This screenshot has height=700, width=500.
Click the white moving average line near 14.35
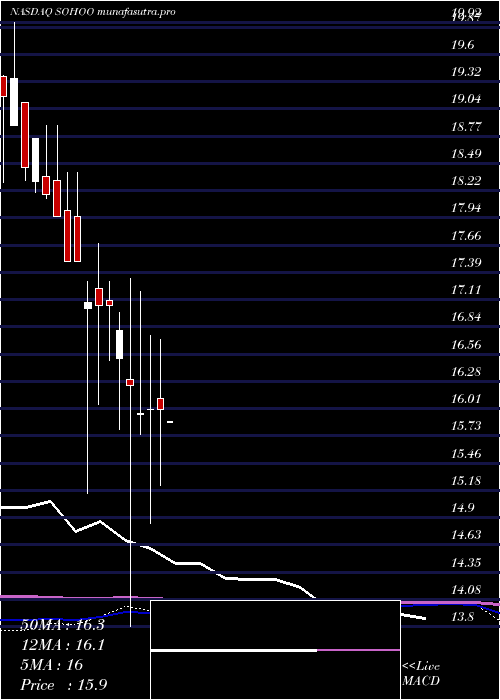point(192,563)
